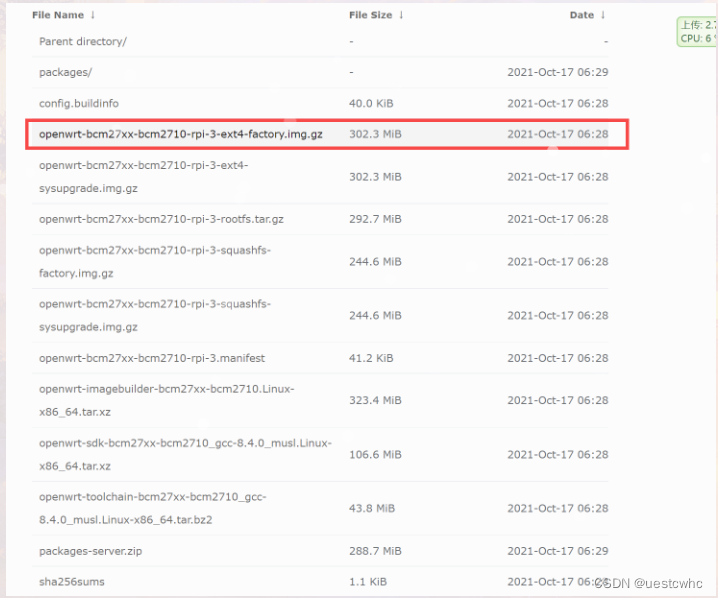This screenshot has height=598, width=718.
Task: Click the 43.8 MiB size cell
Action: tap(372, 508)
